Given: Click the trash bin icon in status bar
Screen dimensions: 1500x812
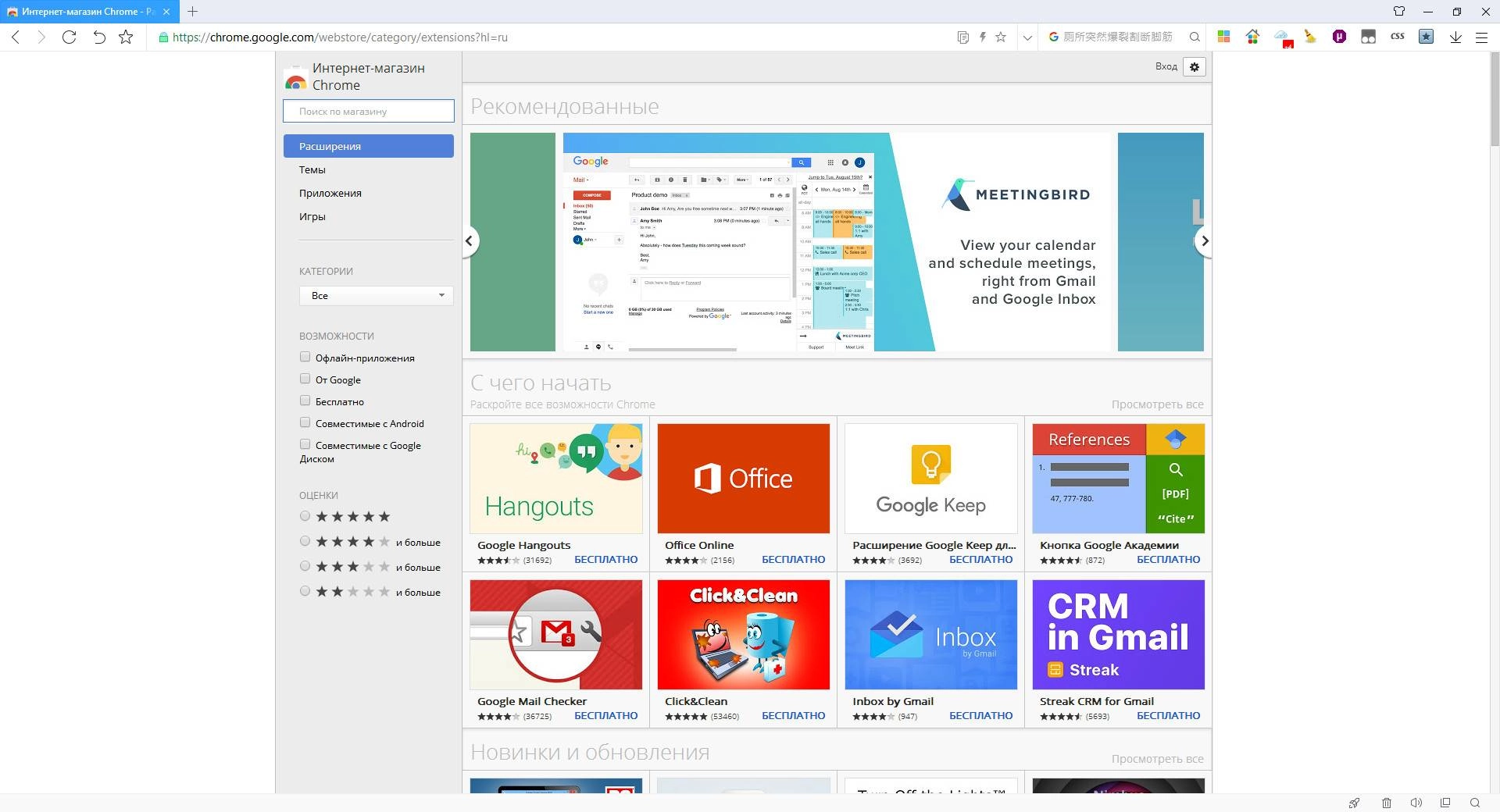Looking at the screenshot, I should (x=1387, y=803).
